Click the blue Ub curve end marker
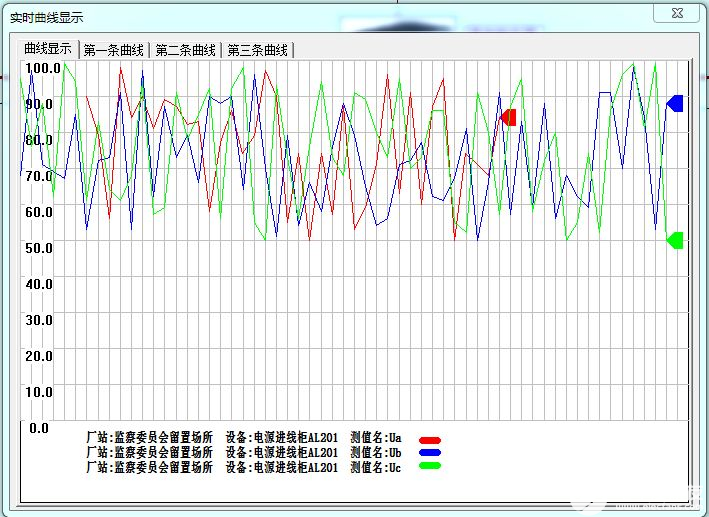 click(675, 104)
